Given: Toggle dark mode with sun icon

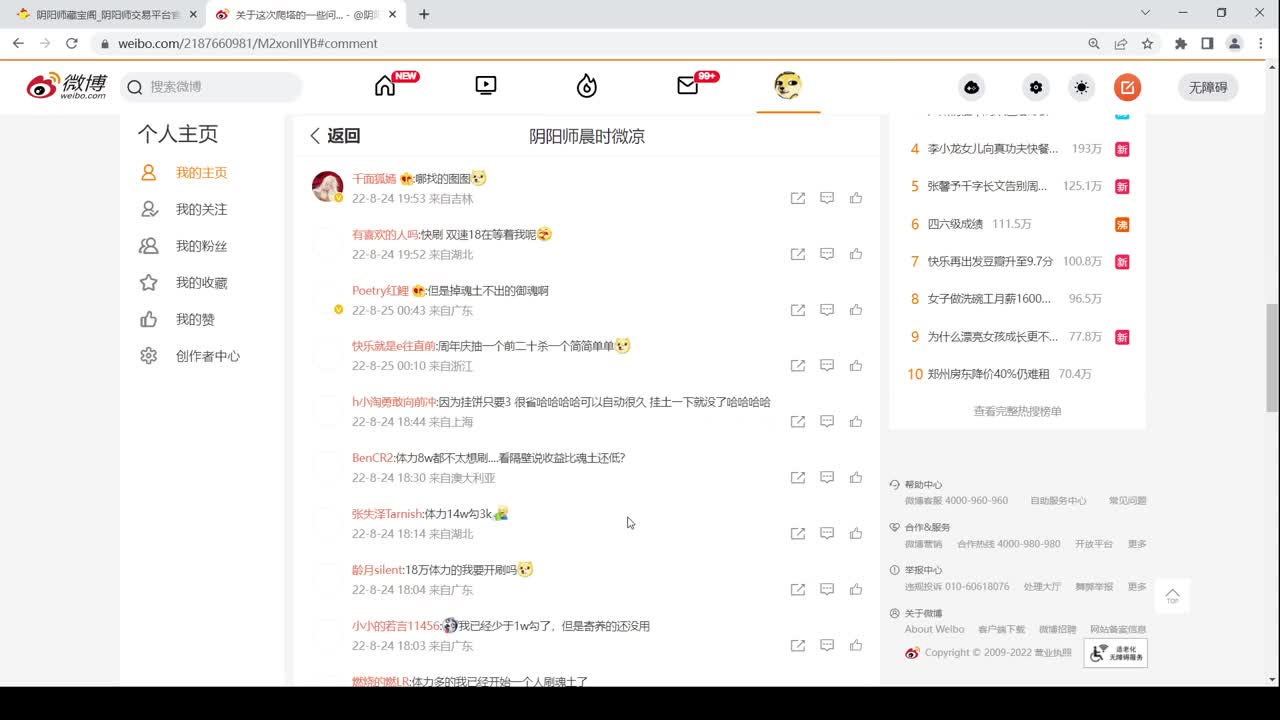Looking at the screenshot, I should click(x=1081, y=87).
